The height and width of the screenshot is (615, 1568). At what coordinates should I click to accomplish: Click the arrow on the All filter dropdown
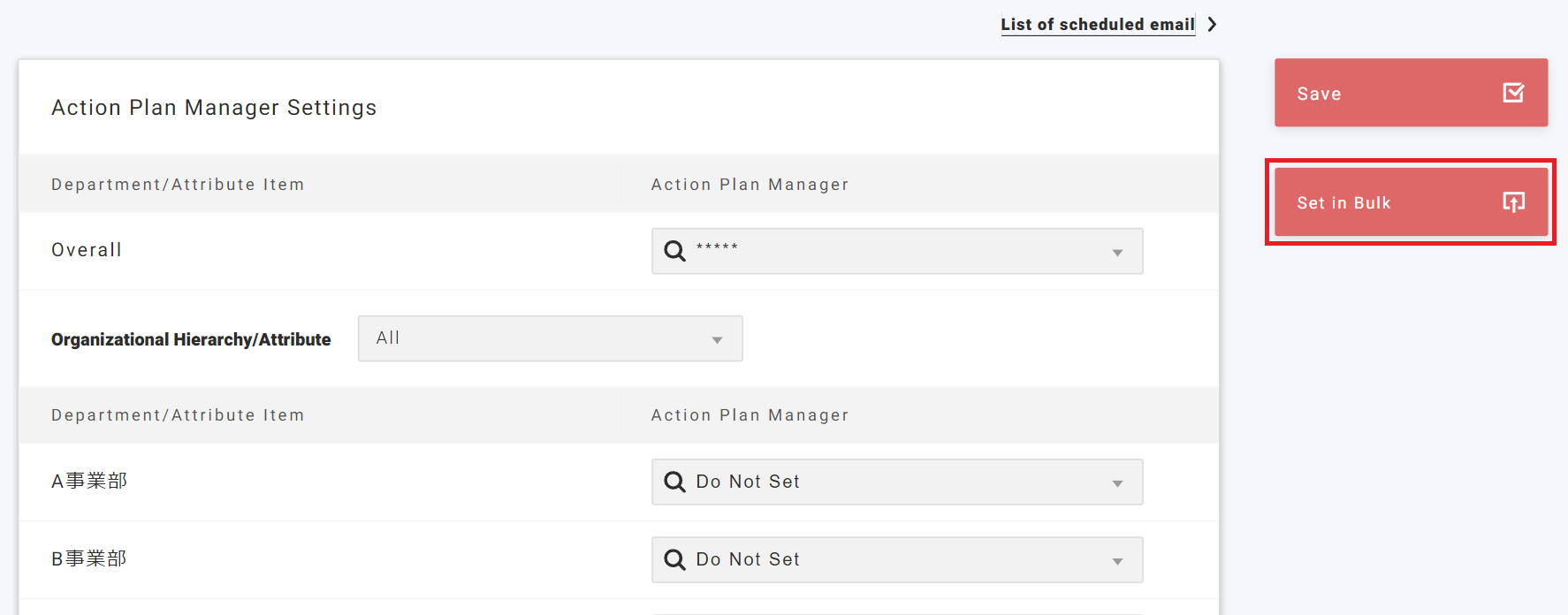click(717, 340)
